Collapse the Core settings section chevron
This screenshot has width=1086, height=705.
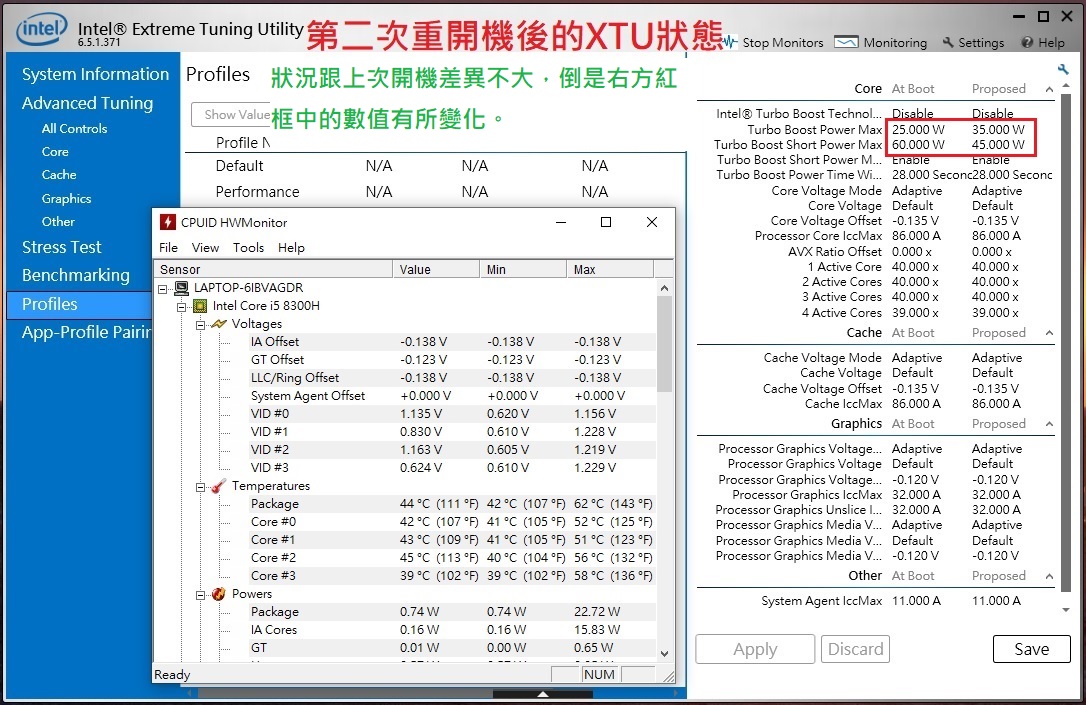click(x=1048, y=88)
